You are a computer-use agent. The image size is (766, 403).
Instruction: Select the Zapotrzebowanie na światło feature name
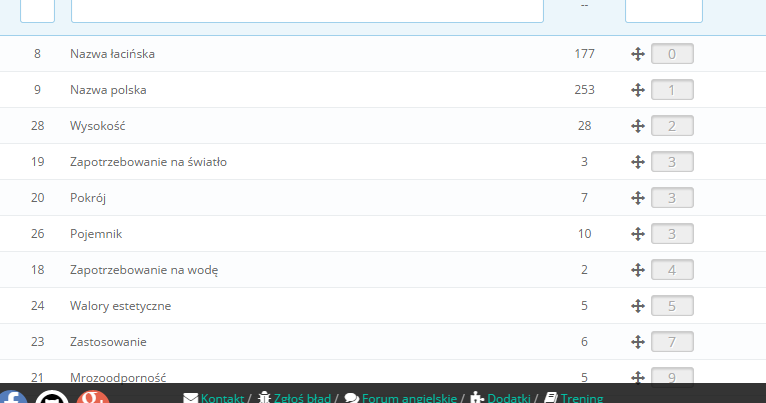coord(149,162)
